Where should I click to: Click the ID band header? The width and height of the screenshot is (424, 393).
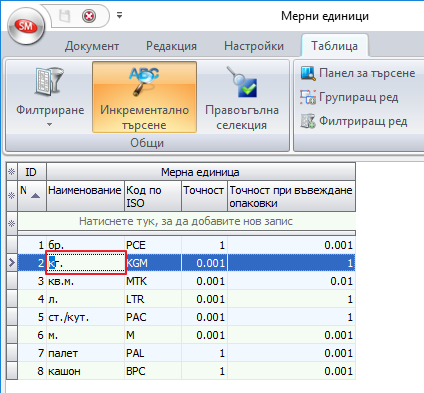[32, 172]
